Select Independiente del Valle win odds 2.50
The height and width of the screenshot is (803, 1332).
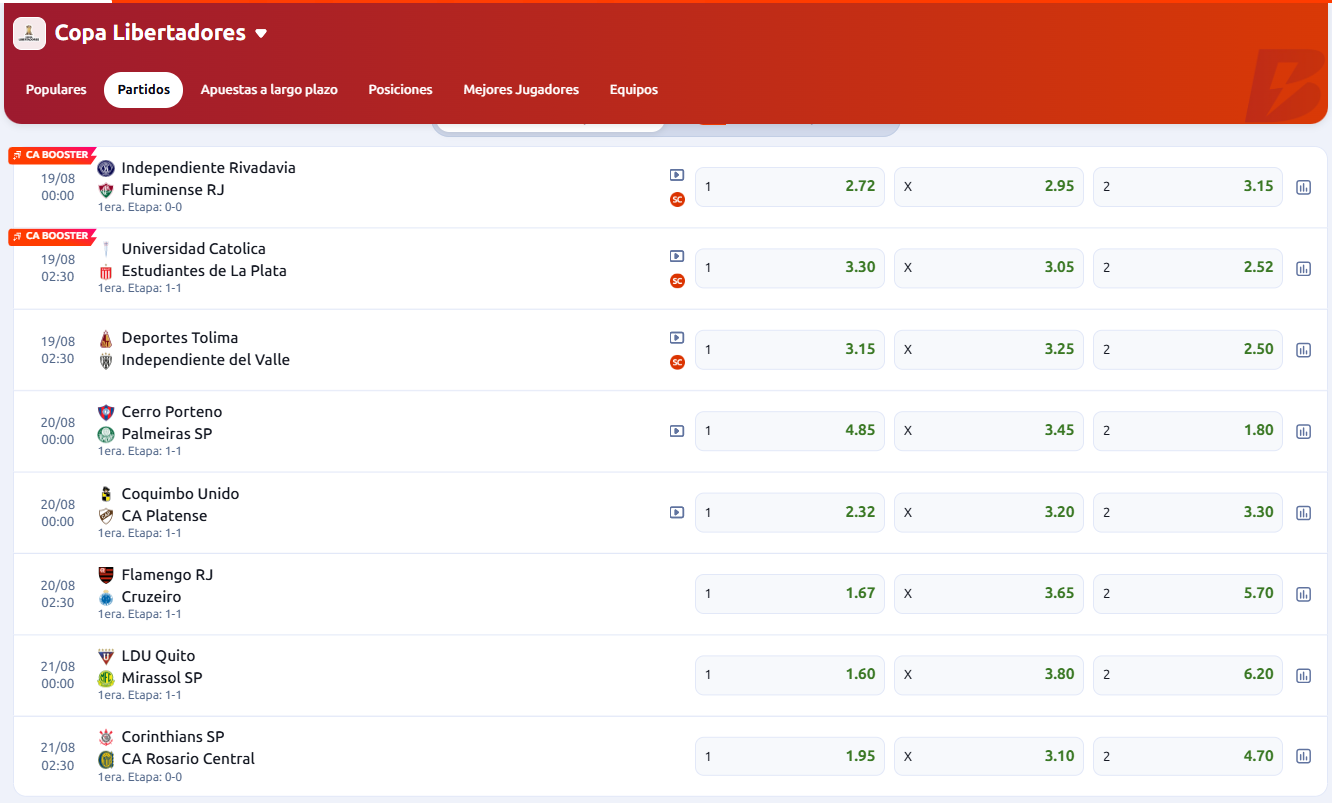pos(1188,350)
